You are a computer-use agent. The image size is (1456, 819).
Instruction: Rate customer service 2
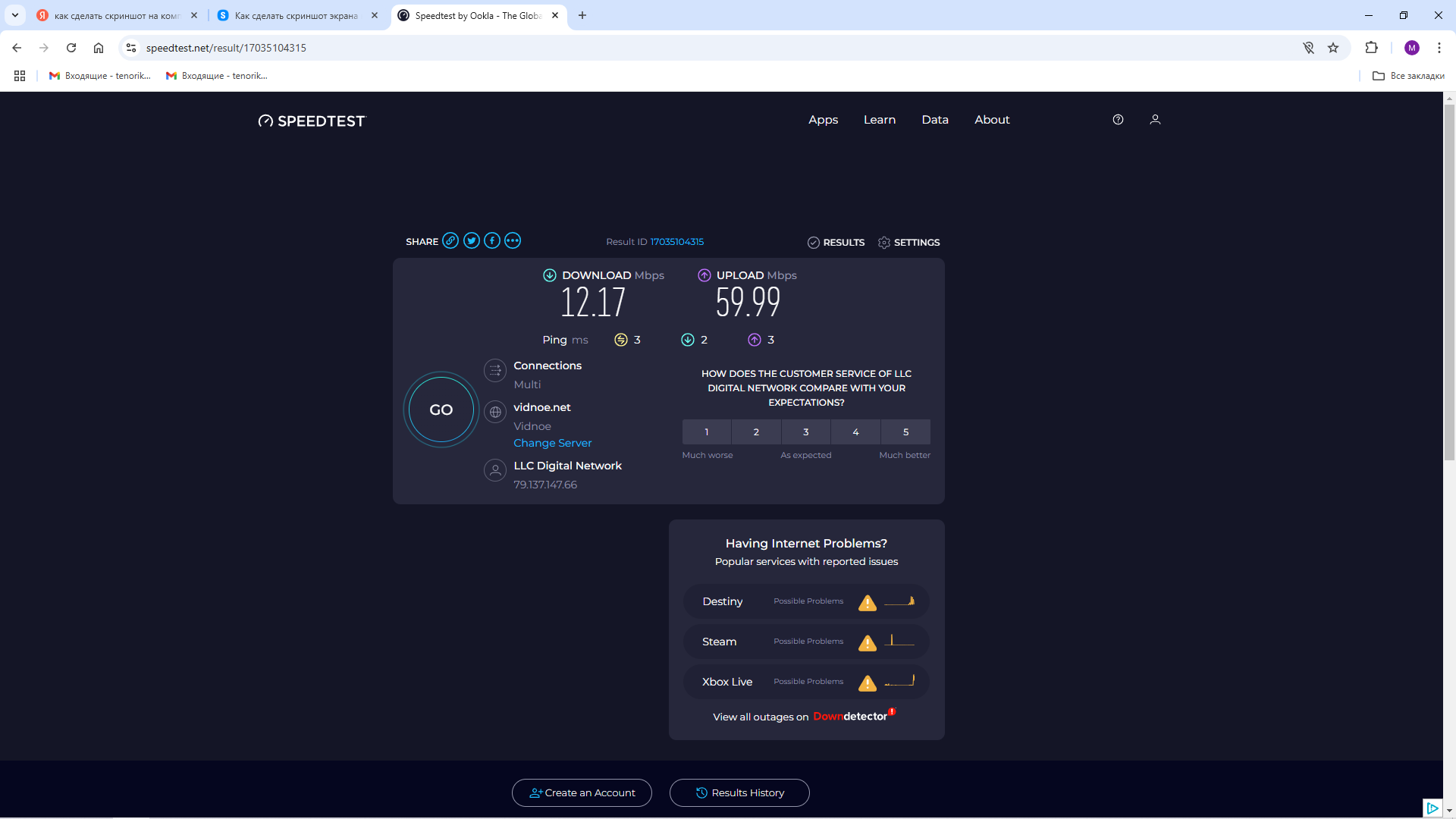(x=756, y=431)
